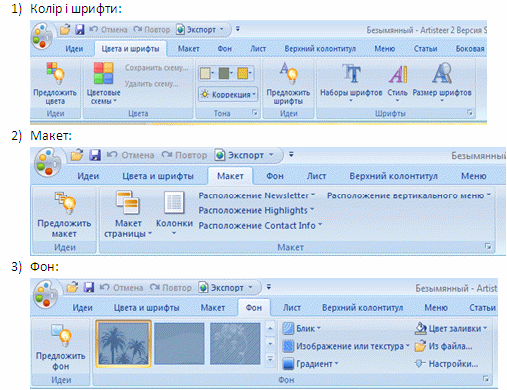
Task: Open the Экспорт dropdown in first toolbar
Action: coord(201,30)
